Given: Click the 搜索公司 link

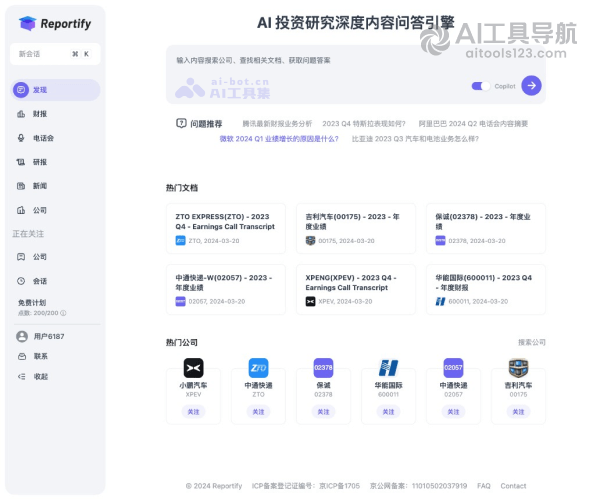Looking at the screenshot, I should click(x=532, y=342).
